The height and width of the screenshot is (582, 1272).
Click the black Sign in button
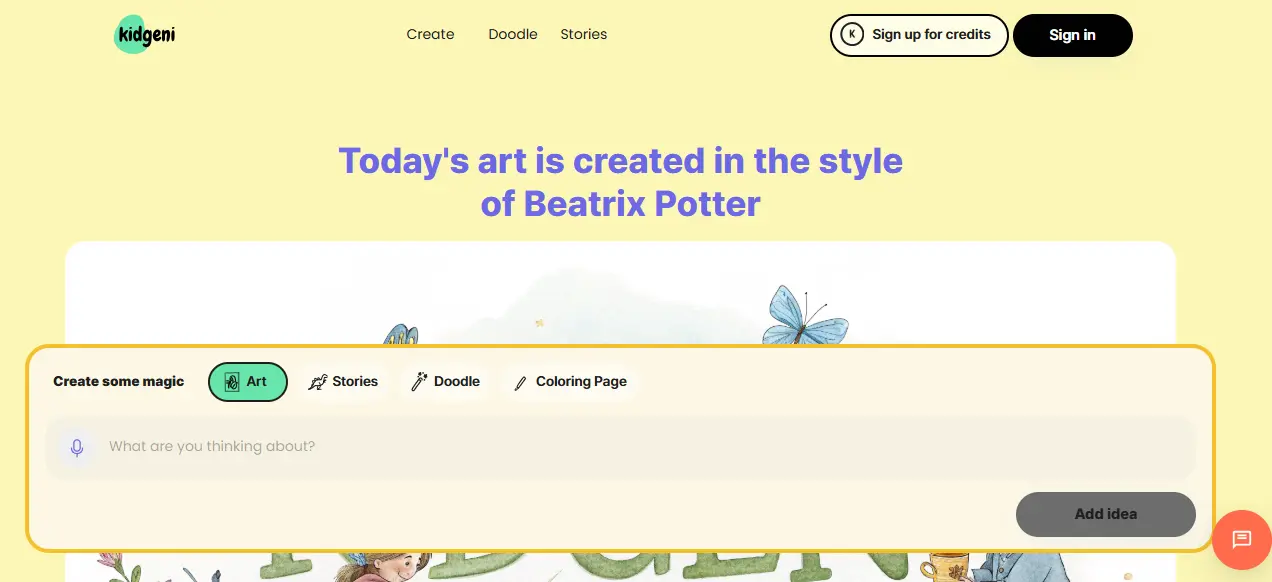pyautogui.click(x=1072, y=35)
